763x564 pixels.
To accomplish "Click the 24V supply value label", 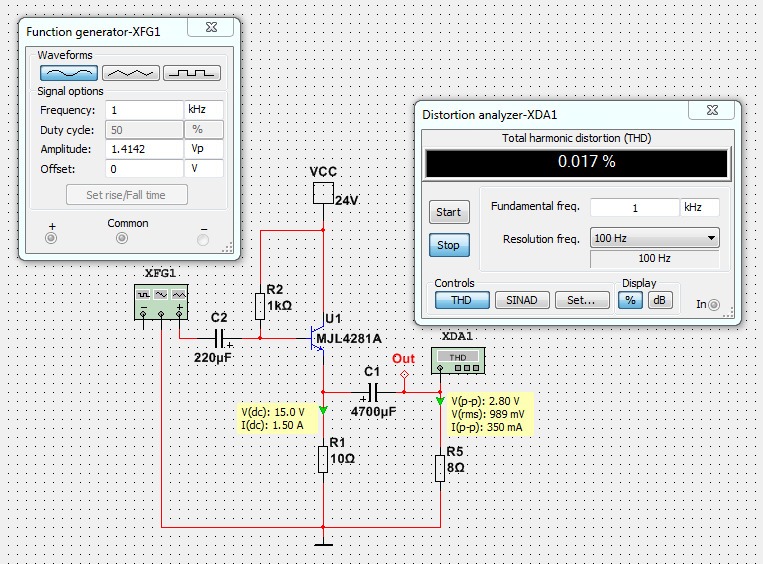I will click(x=347, y=200).
